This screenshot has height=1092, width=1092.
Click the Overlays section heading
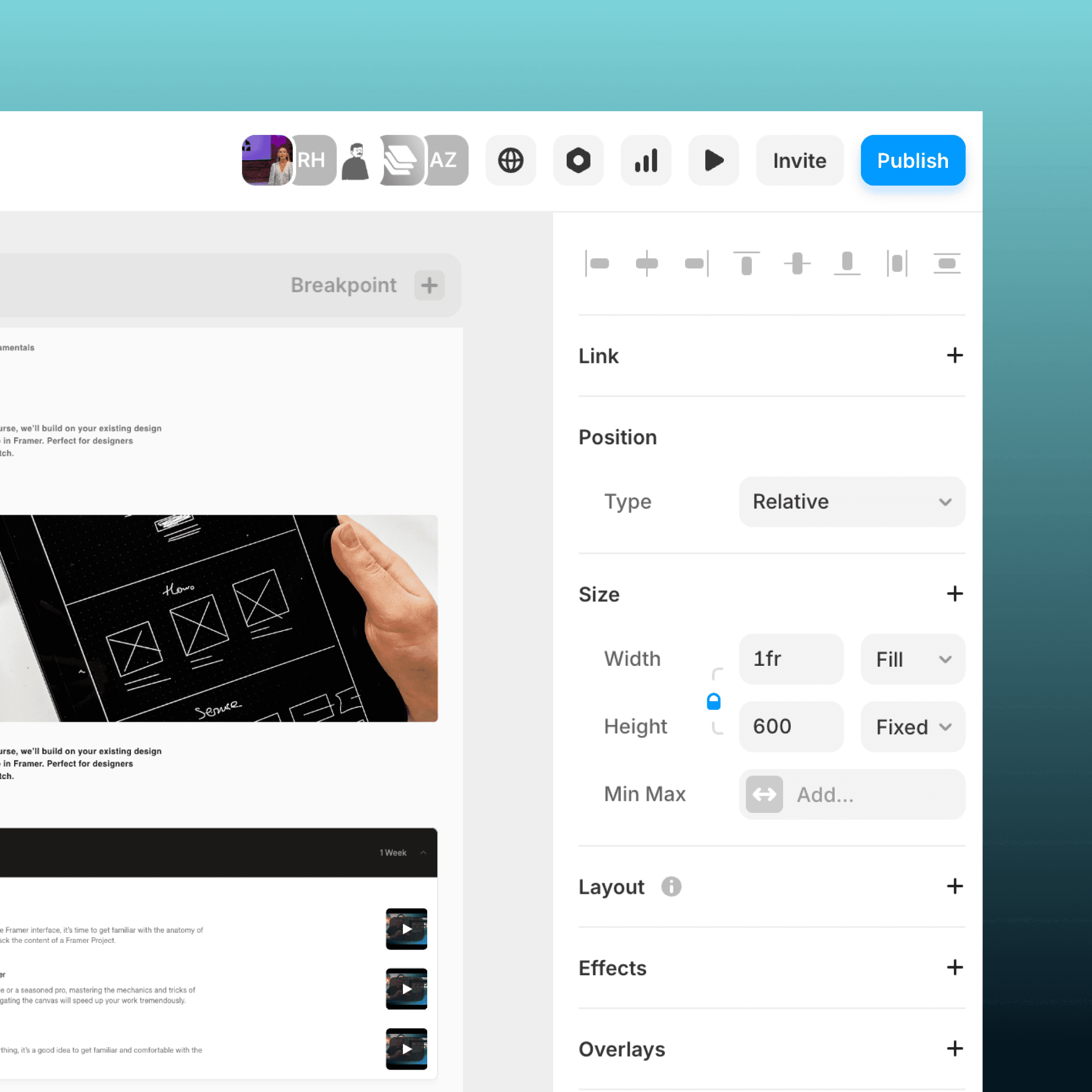(622, 1049)
